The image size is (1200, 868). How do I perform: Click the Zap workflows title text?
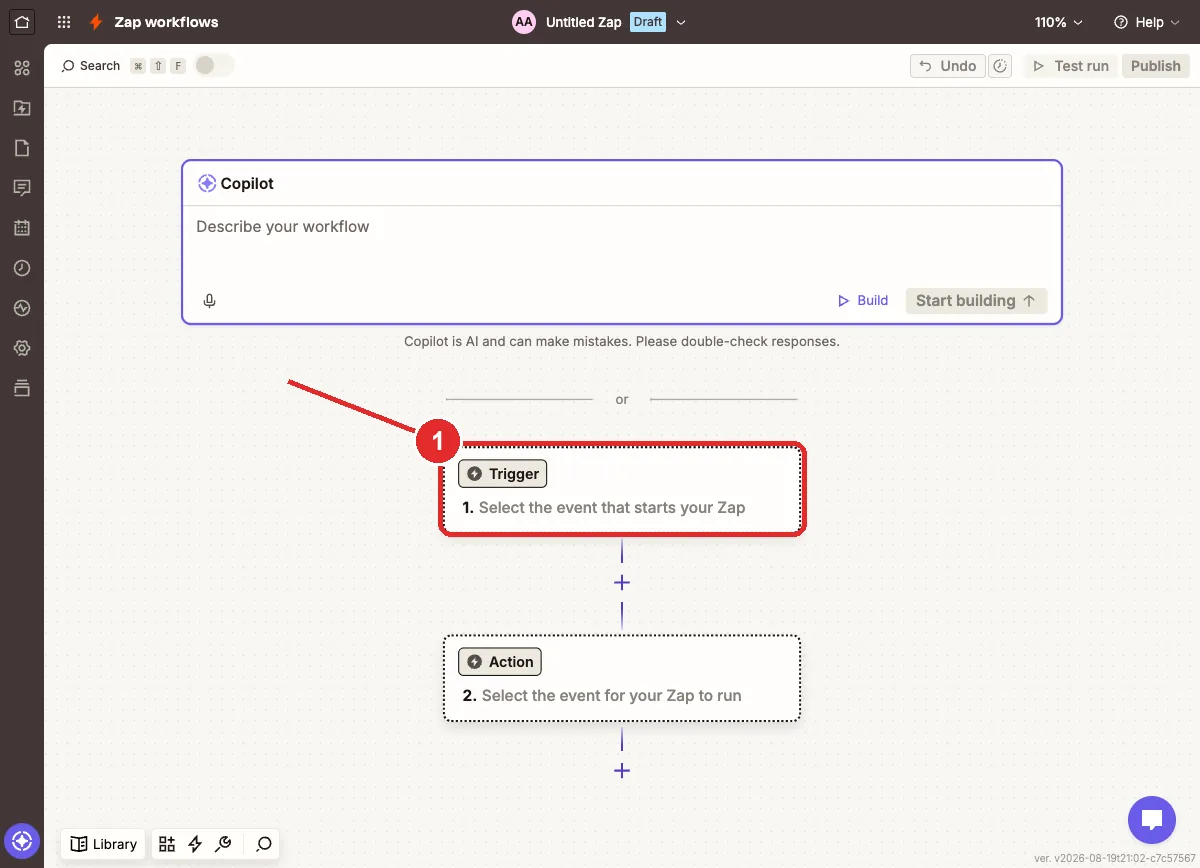point(166,22)
